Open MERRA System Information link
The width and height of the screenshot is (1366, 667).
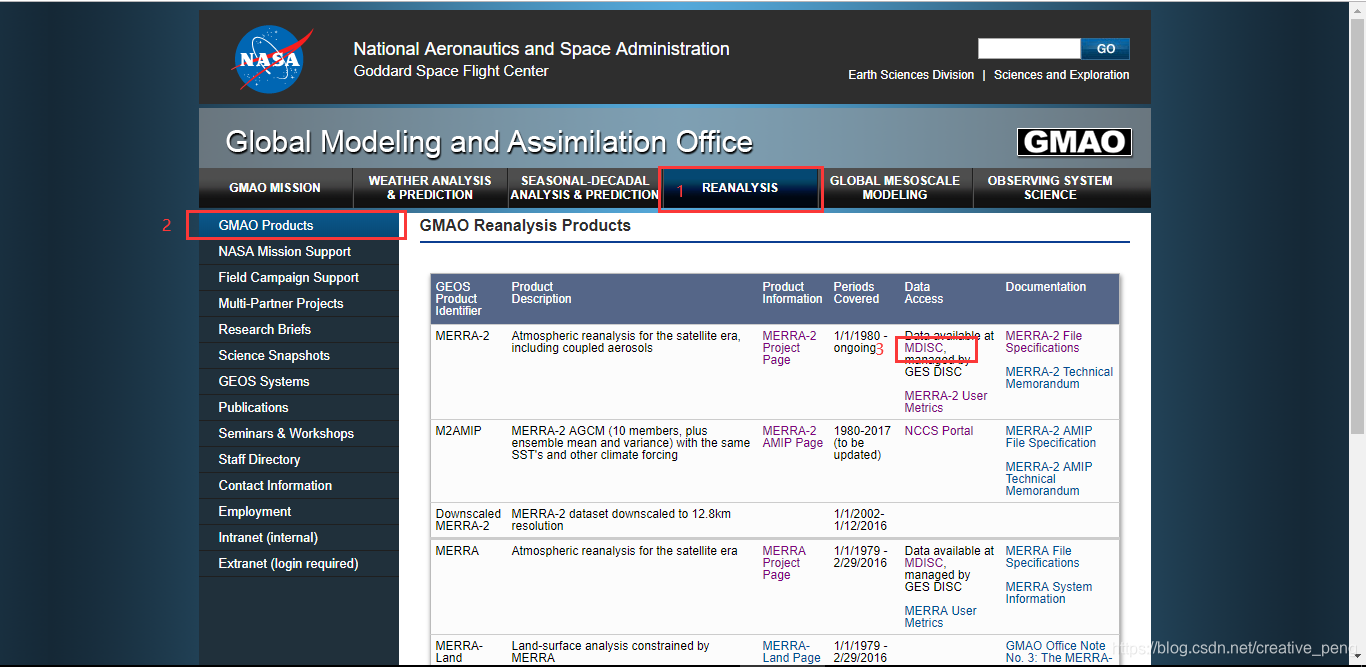pos(1049,593)
